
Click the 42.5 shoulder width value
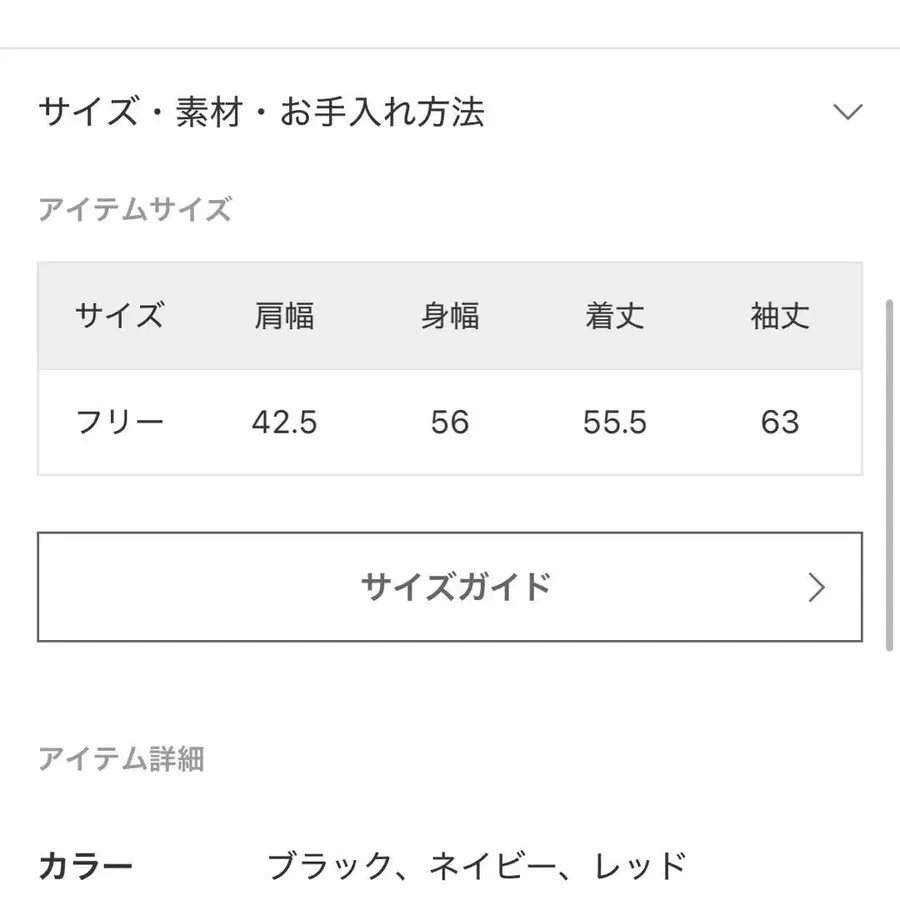[286, 421]
